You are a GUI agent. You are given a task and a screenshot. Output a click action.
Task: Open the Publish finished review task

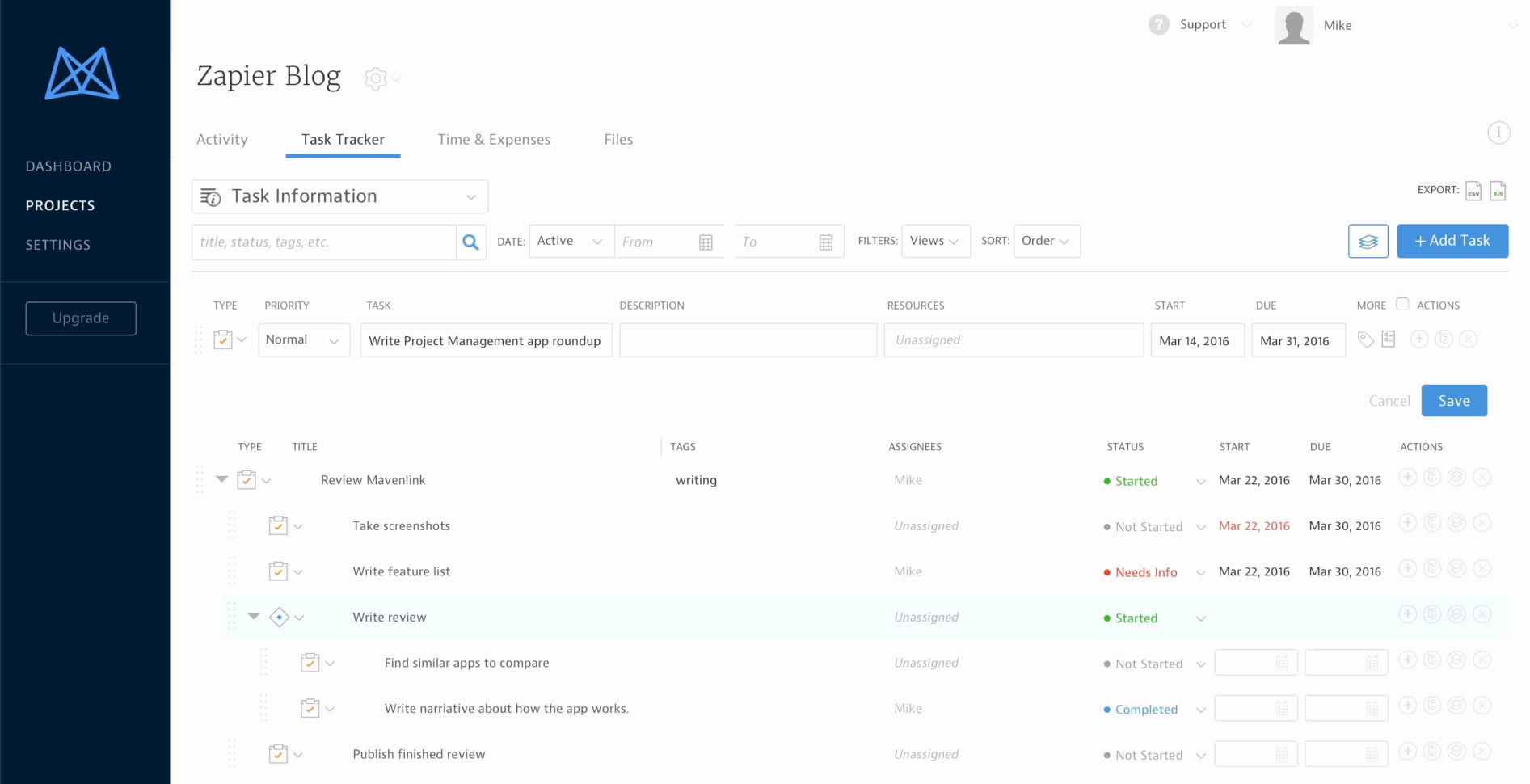419,754
